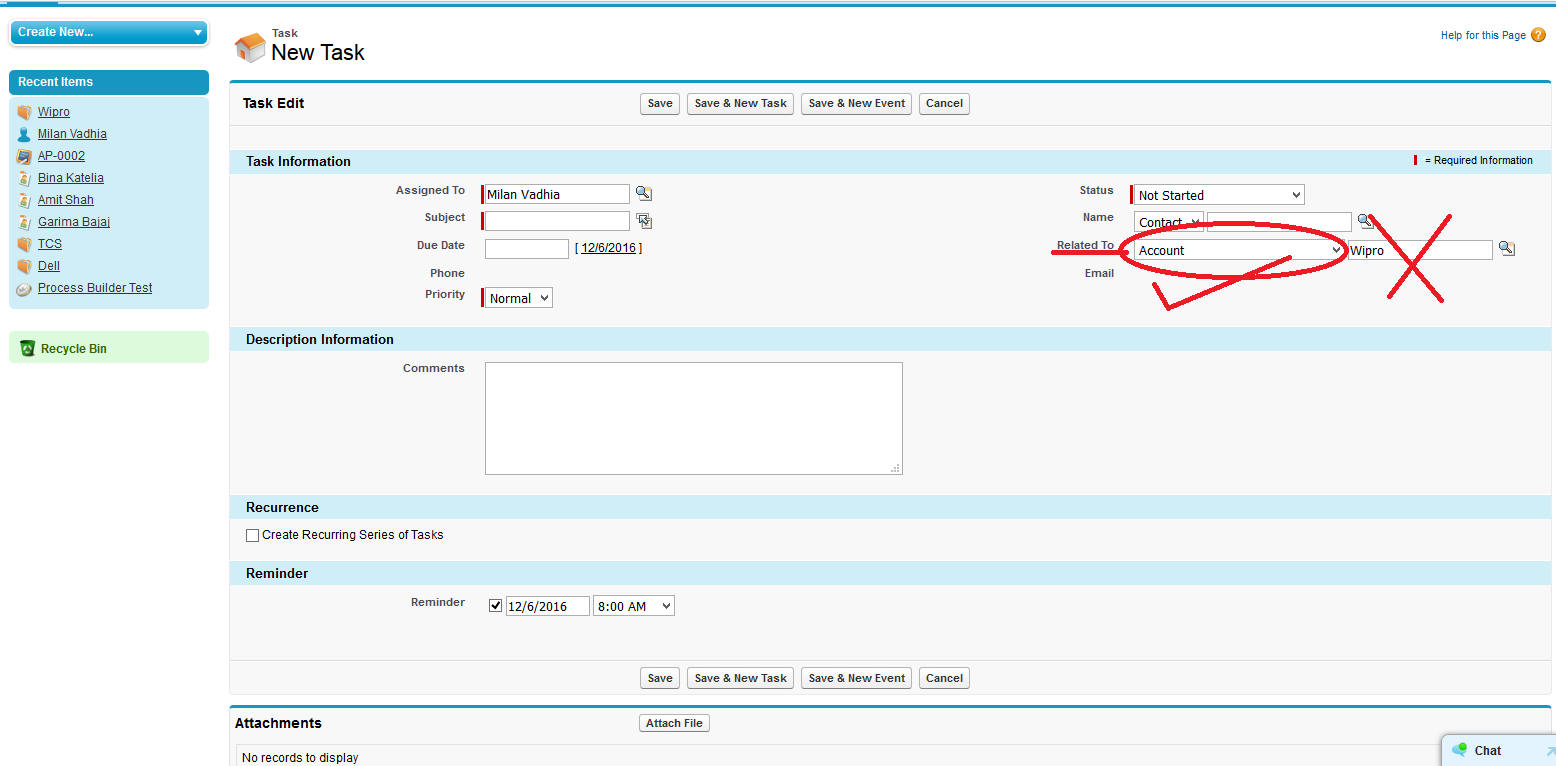Click the Attachments section heading
Screen dimensions: 1556x766
point(278,723)
